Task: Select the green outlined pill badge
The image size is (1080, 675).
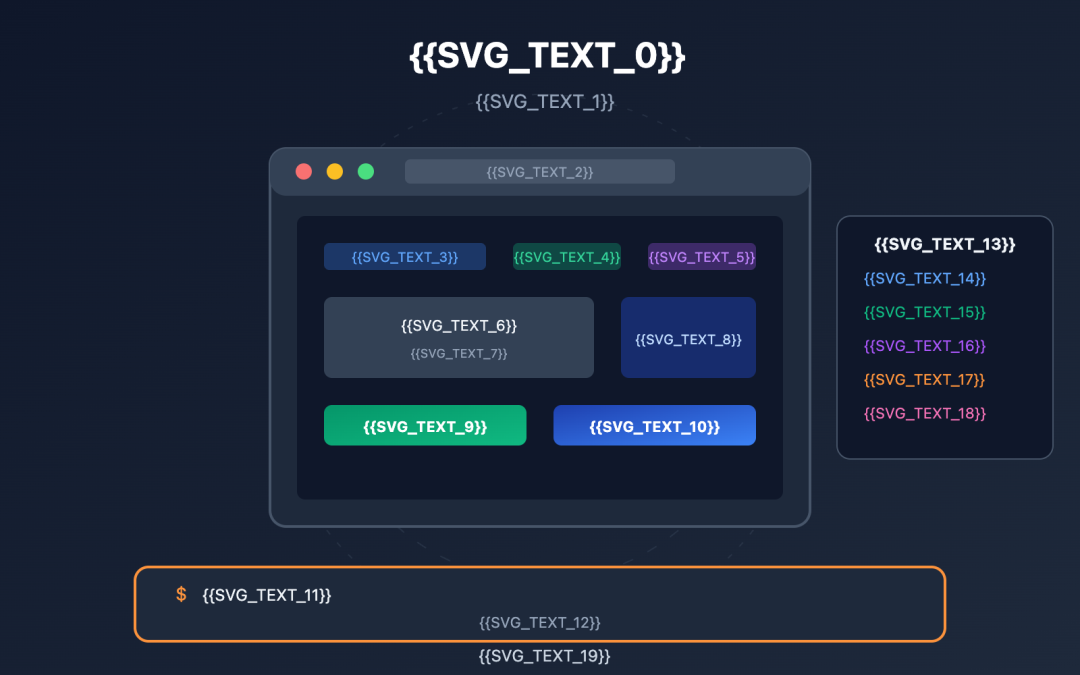Action: (x=566, y=256)
